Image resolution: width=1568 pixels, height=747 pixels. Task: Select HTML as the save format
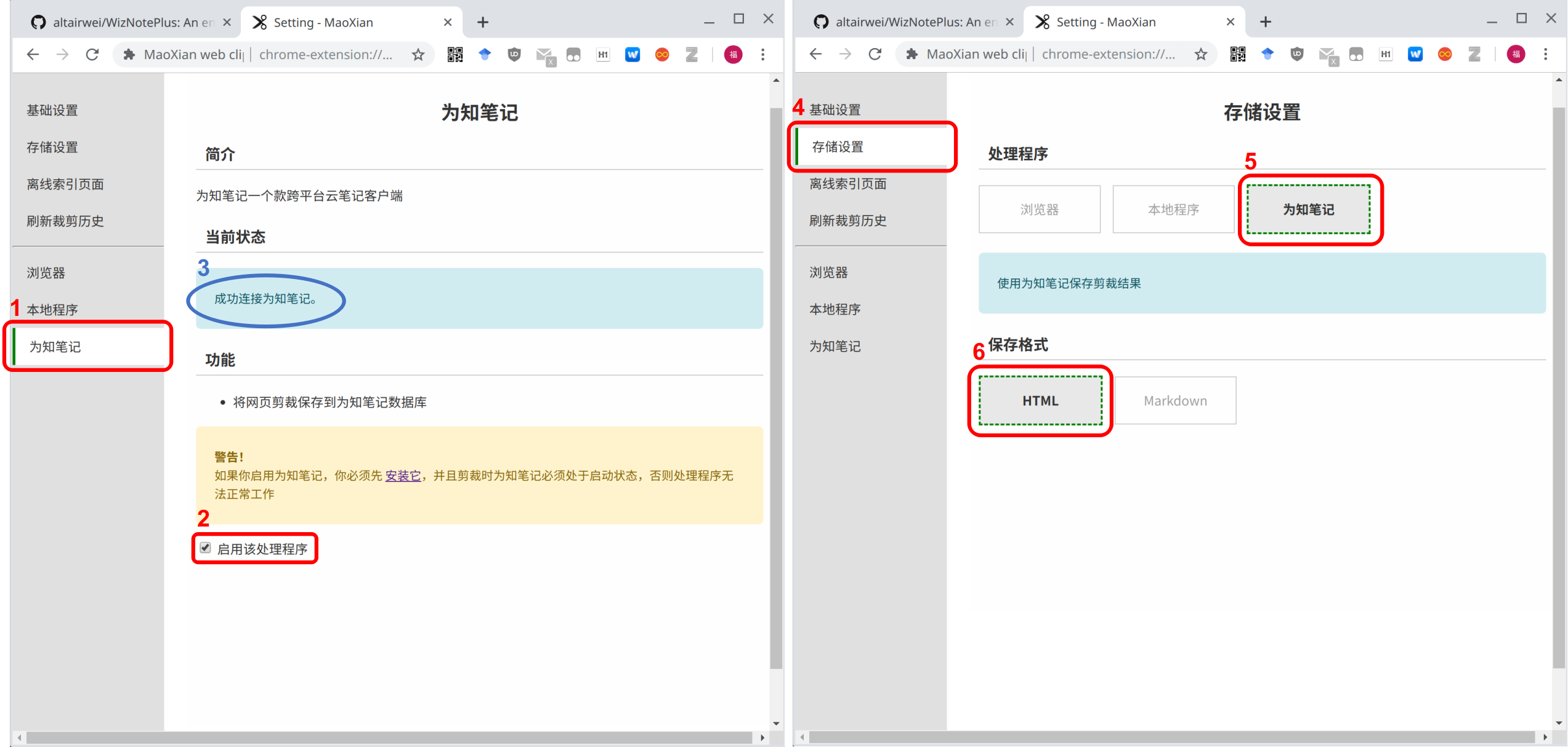point(1041,401)
